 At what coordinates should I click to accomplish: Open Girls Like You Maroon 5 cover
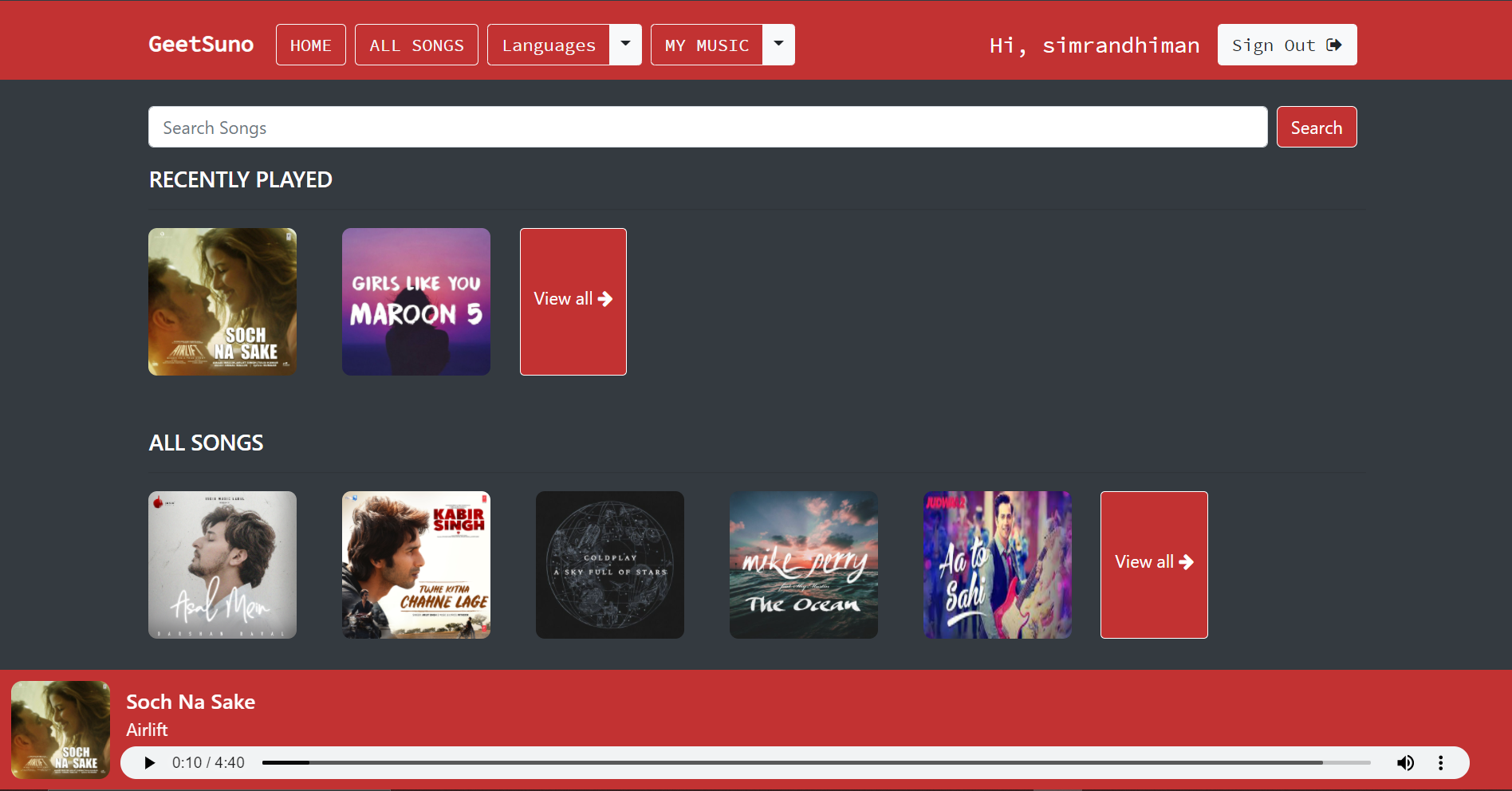click(416, 301)
